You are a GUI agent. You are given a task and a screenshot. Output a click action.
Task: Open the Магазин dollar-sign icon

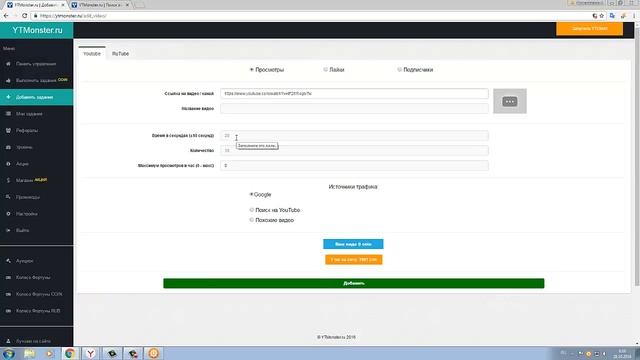[8, 180]
